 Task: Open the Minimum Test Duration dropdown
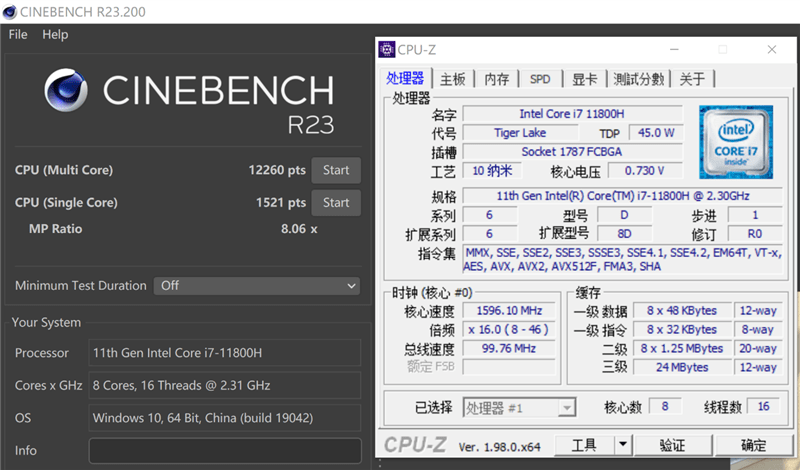point(257,286)
